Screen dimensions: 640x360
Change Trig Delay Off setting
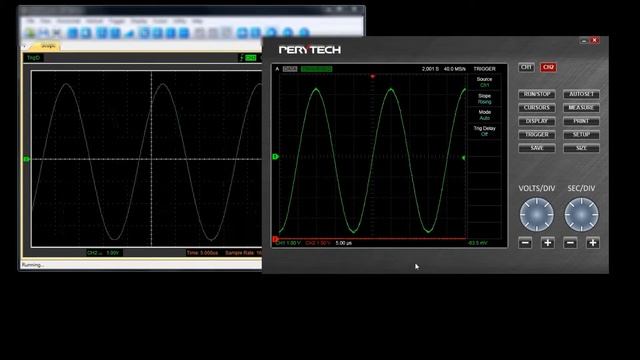coord(484,131)
